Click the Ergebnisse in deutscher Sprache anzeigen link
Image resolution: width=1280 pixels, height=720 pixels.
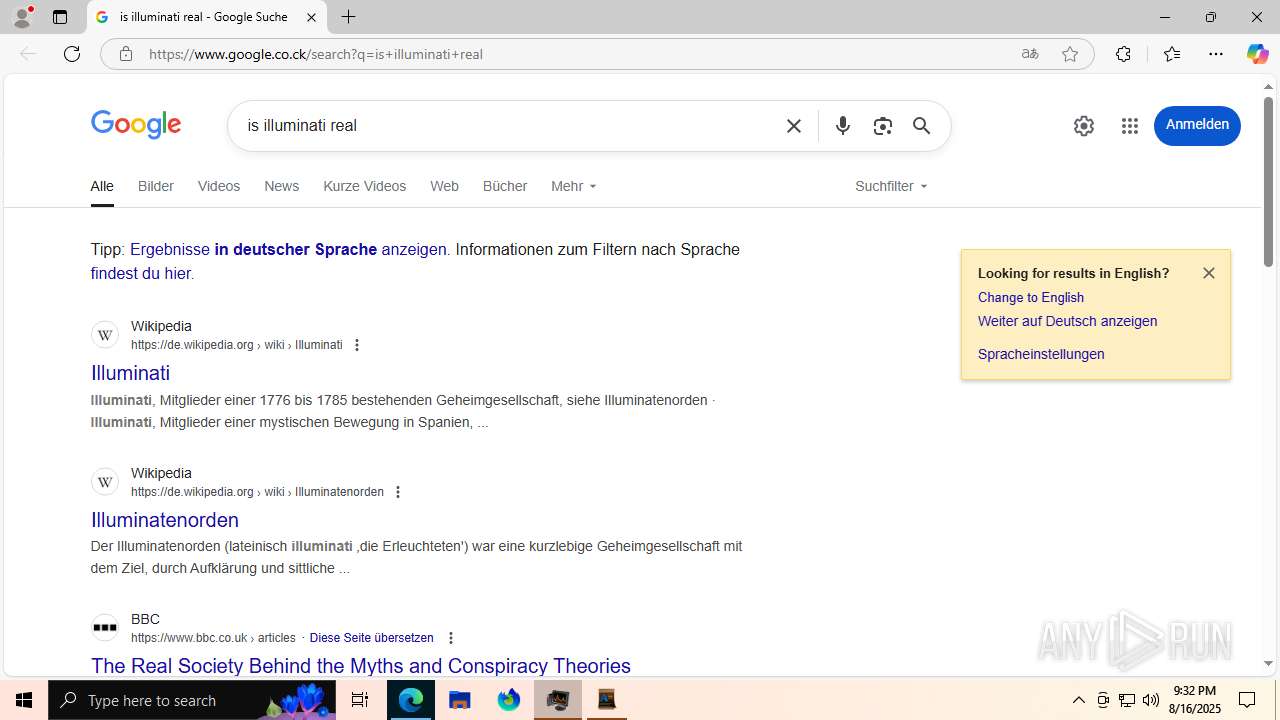pos(288,249)
